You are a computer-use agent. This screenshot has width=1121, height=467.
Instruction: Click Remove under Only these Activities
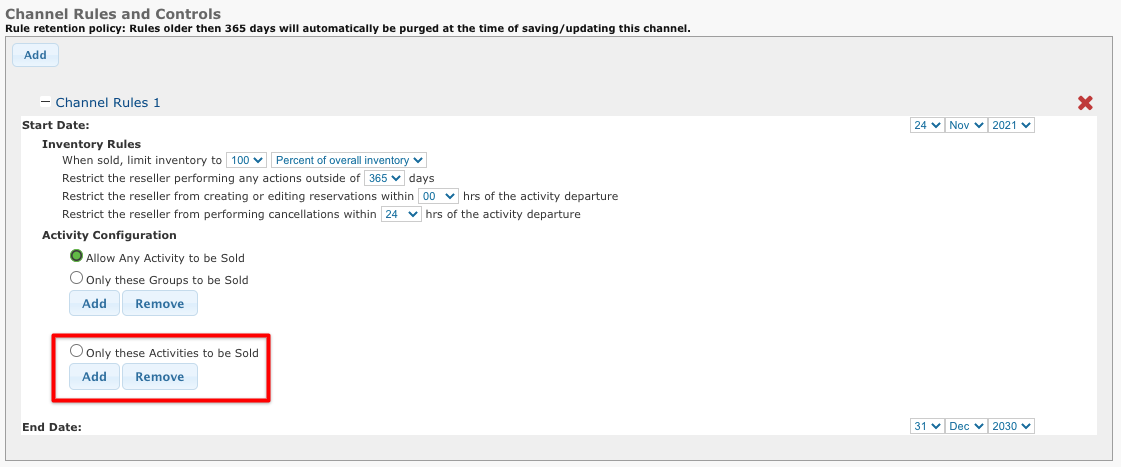click(159, 376)
